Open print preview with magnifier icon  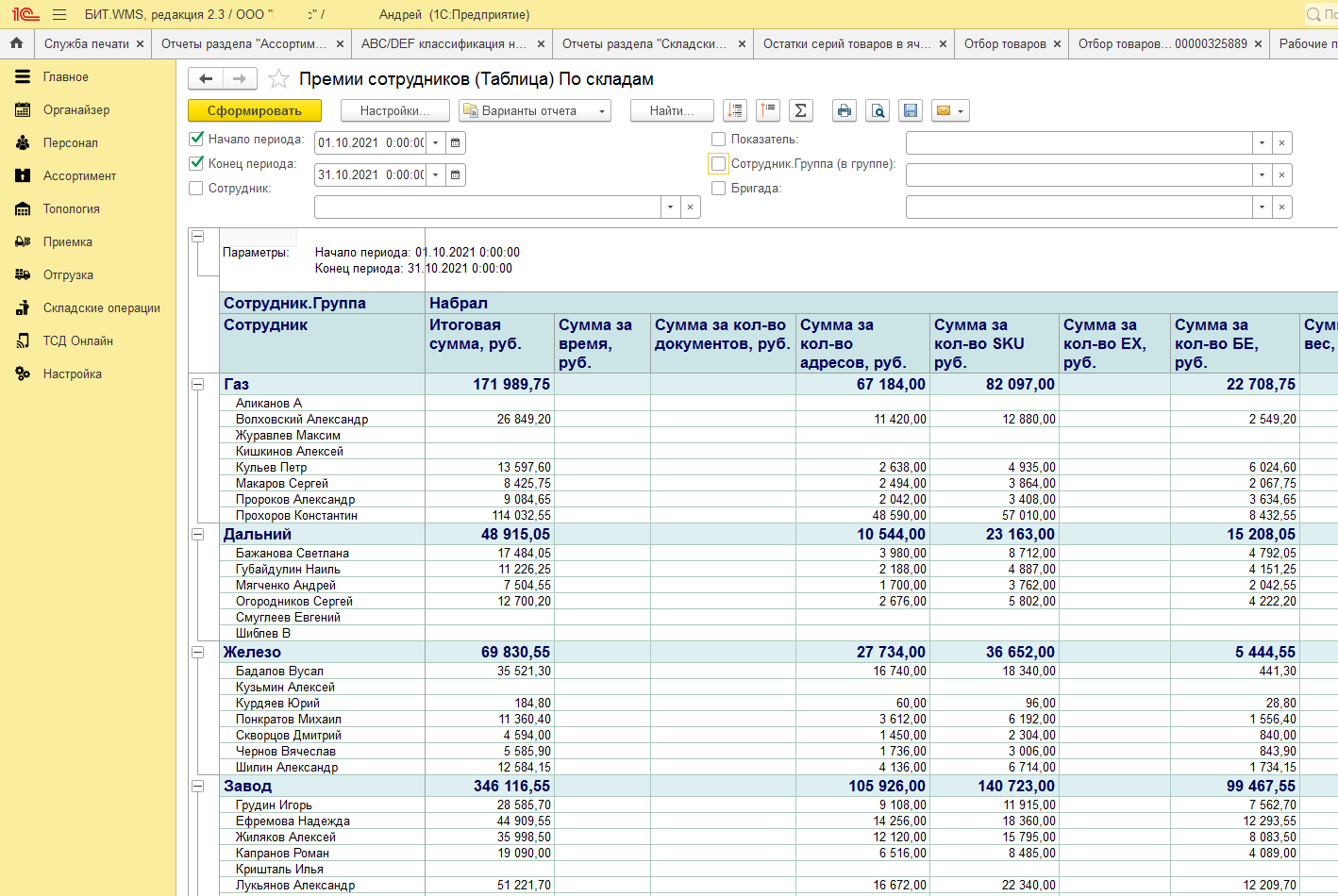878,110
